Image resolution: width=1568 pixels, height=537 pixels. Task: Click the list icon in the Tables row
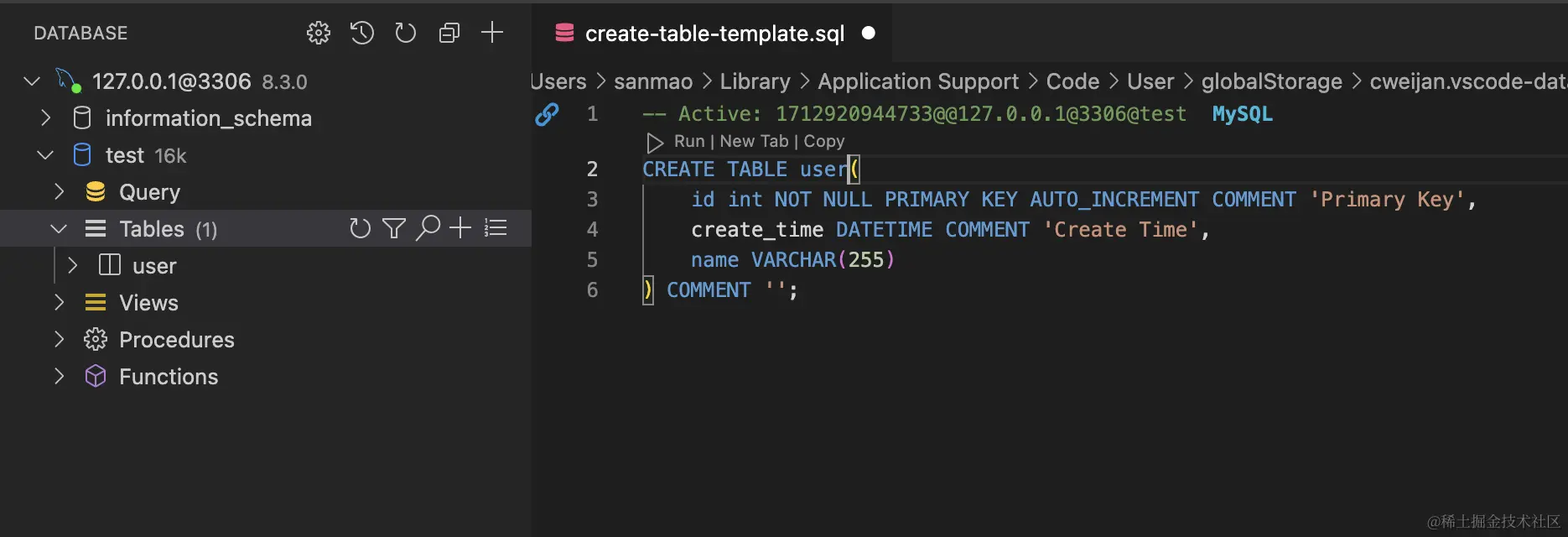[x=496, y=228]
